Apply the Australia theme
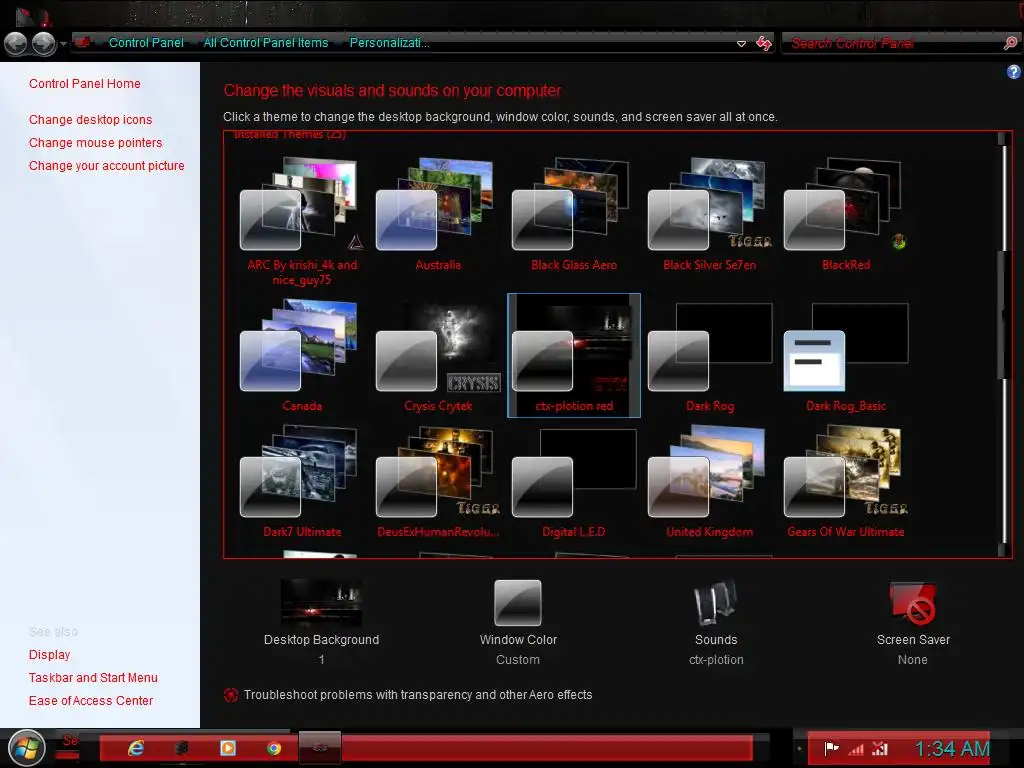 click(438, 214)
